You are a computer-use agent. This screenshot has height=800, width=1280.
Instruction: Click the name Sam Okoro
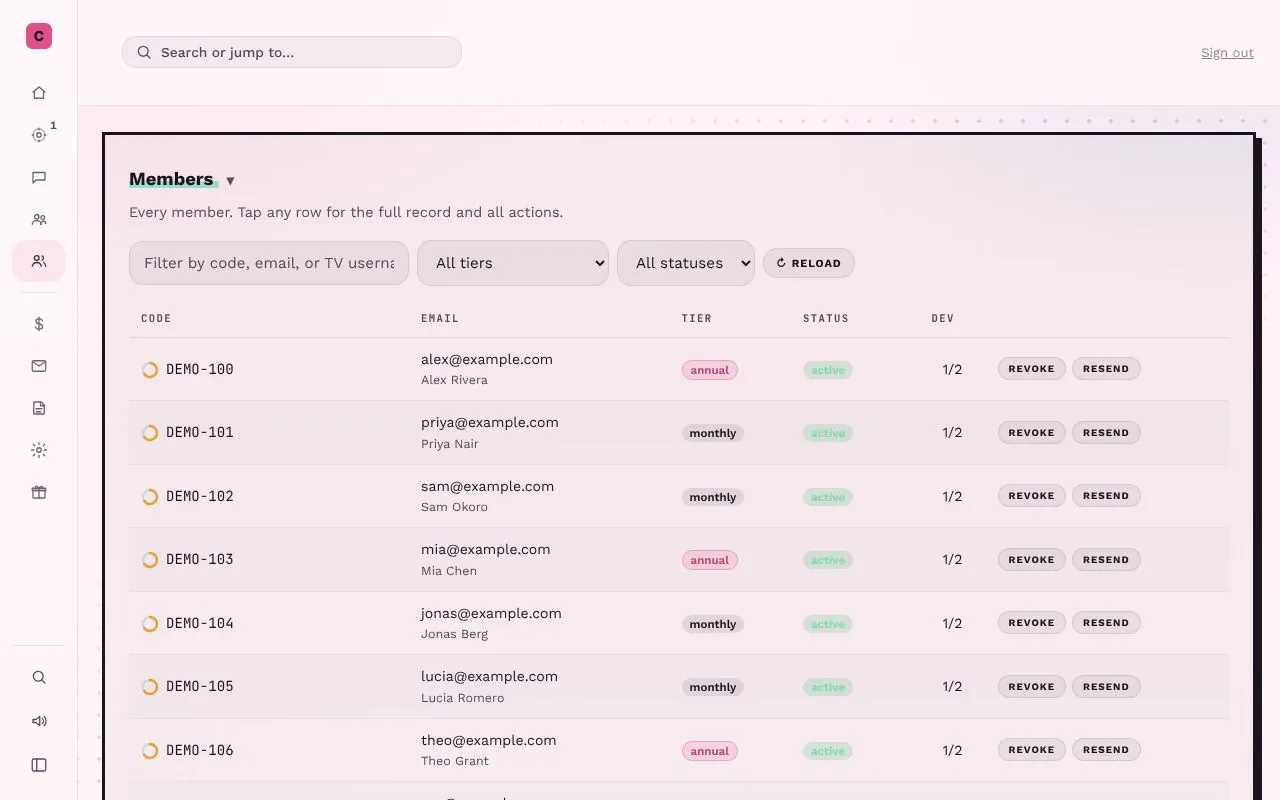[455, 507]
